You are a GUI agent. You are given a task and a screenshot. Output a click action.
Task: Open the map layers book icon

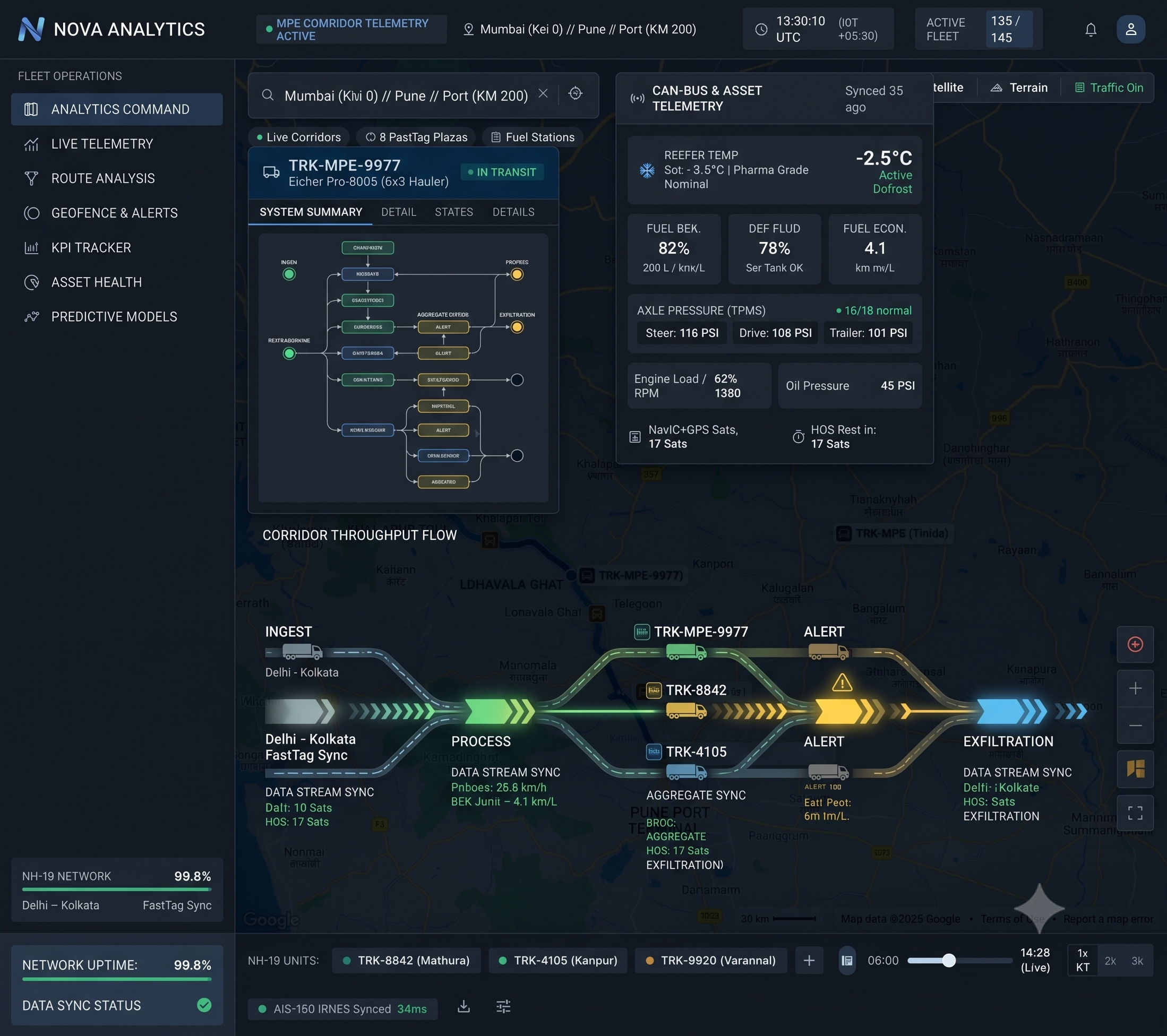1135,769
